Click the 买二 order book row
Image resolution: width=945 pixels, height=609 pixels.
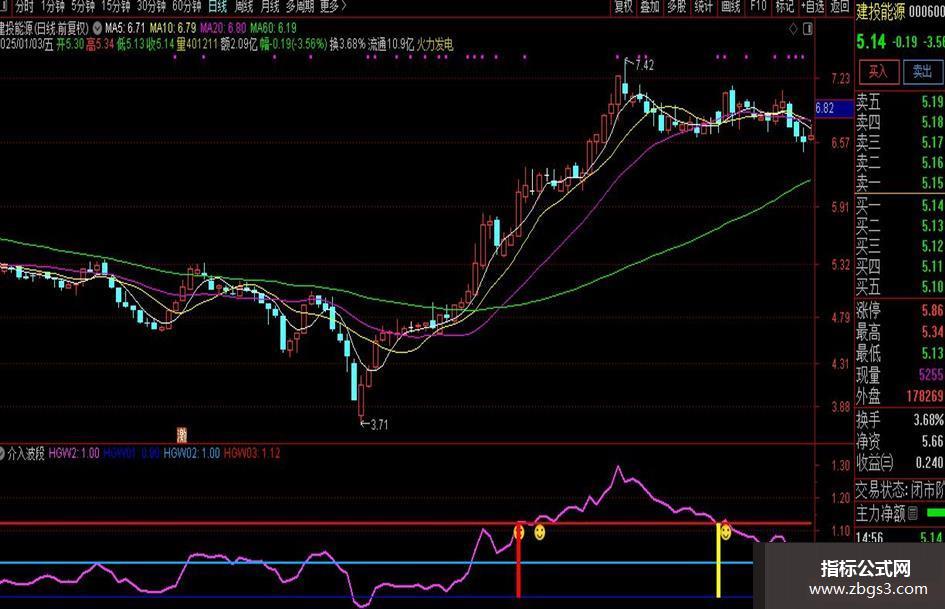900,226
